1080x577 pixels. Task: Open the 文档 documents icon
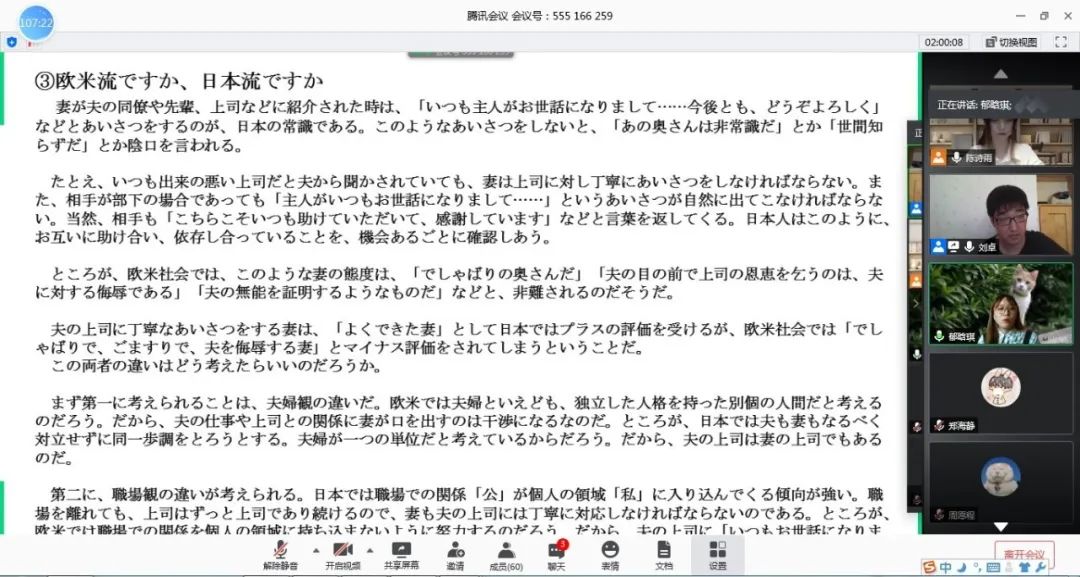[x=664, y=554]
